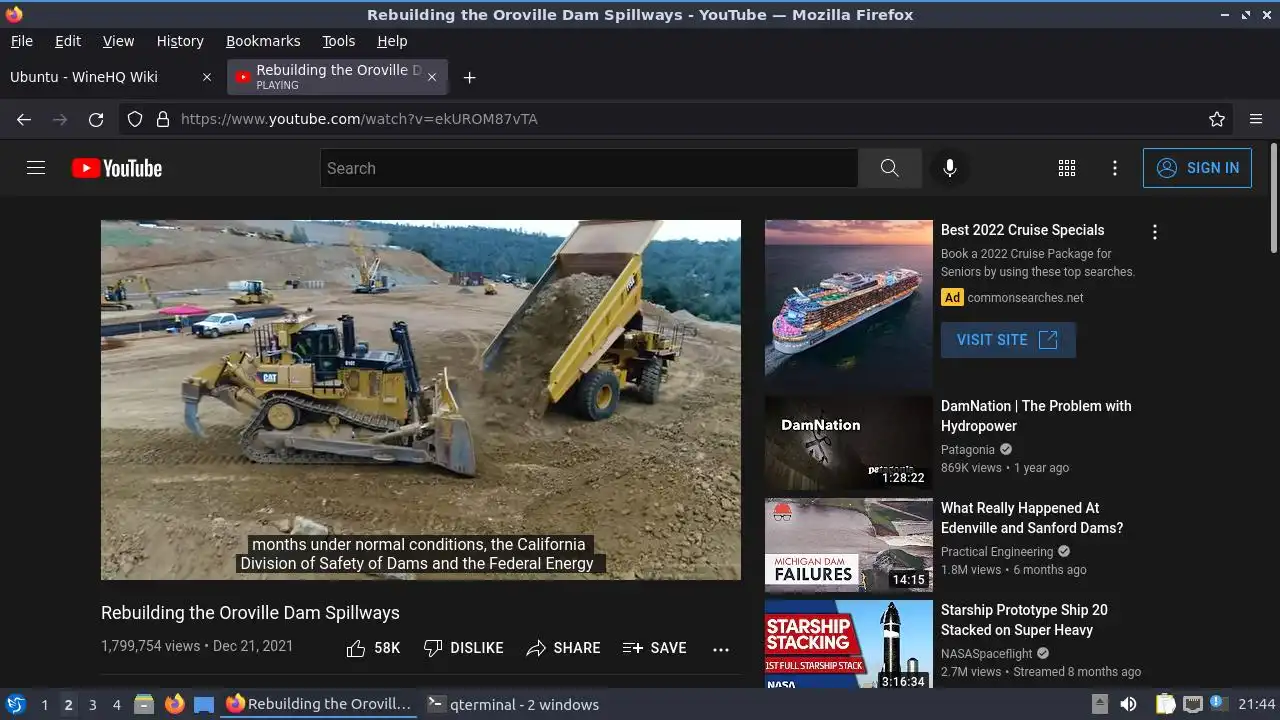1280x720 pixels.
Task: Open the Patagonia channel name
Action: coord(968,450)
